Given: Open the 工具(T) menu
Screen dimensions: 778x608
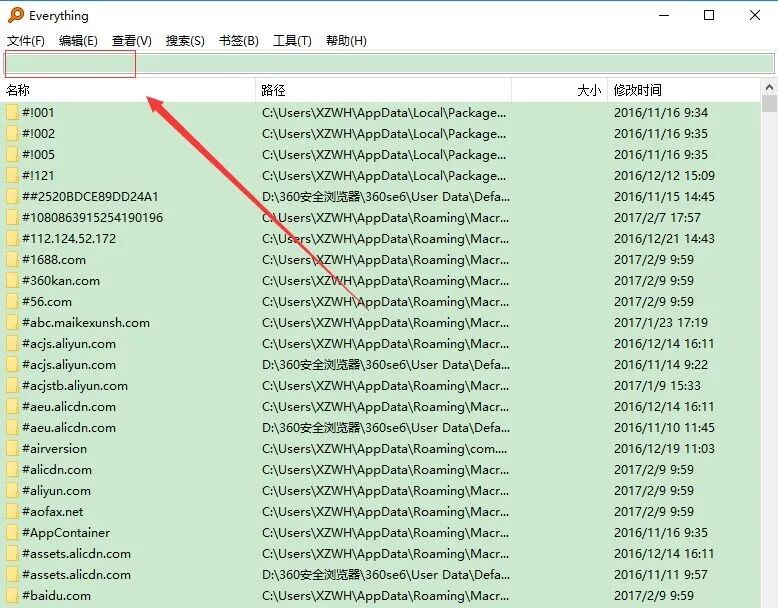Looking at the screenshot, I should tap(292, 41).
